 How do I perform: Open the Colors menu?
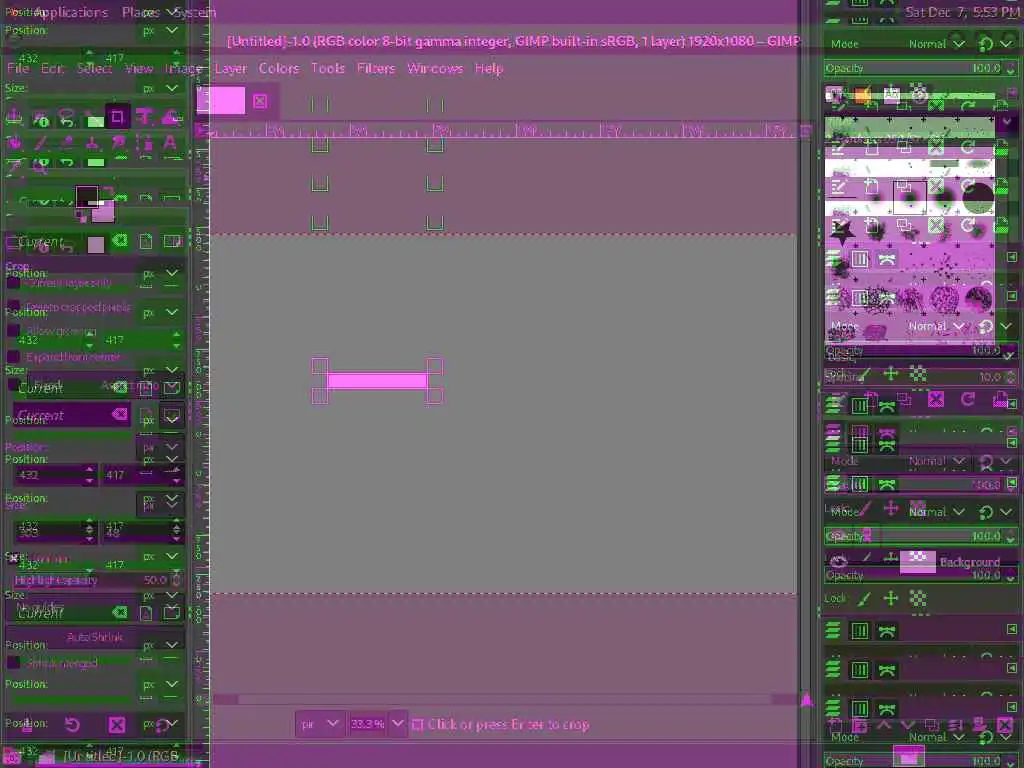[279, 68]
